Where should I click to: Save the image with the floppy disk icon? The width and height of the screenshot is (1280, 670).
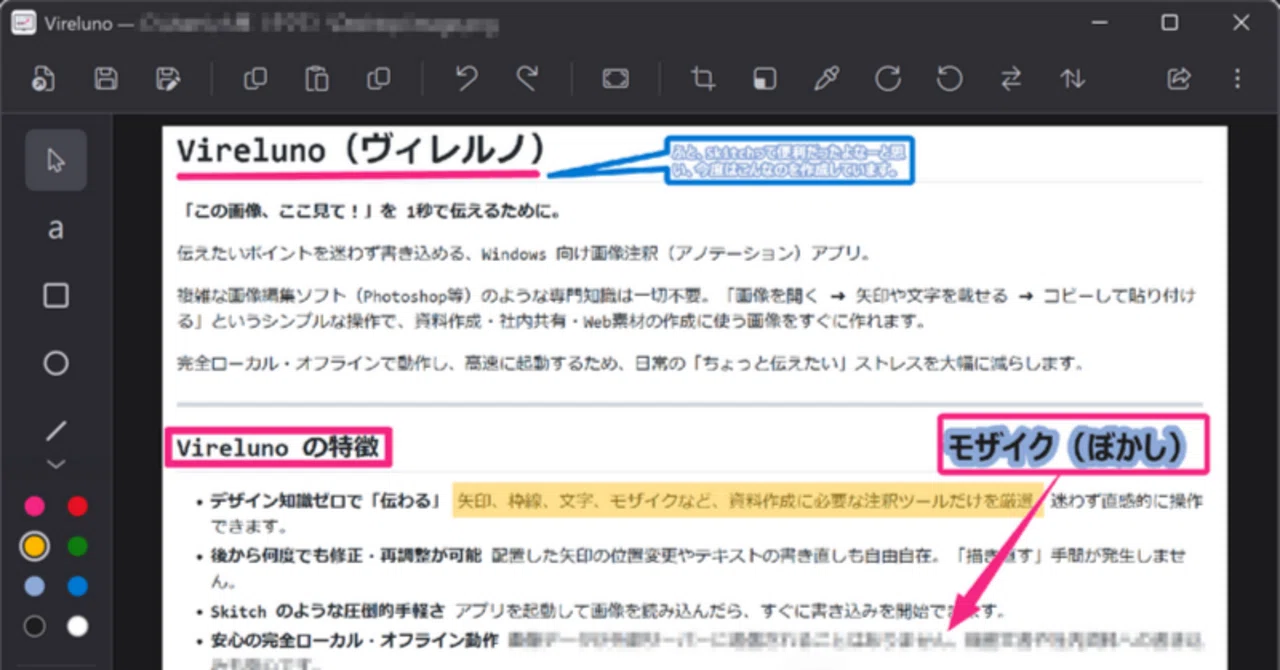(106, 79)
